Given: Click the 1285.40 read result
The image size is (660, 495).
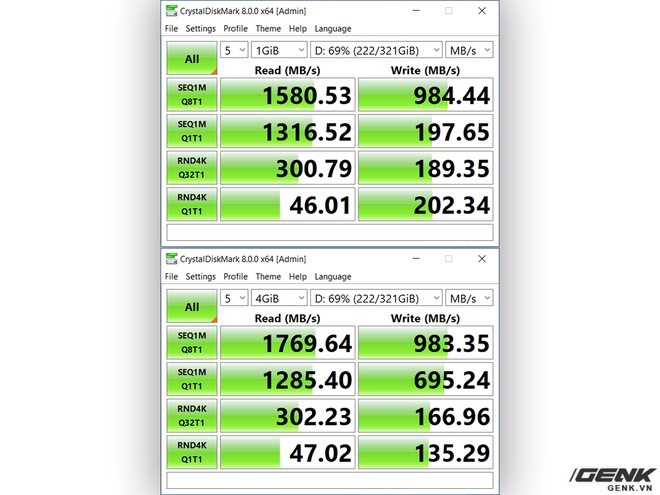Looking at the screenshot, I should click(x=288, y=379).
